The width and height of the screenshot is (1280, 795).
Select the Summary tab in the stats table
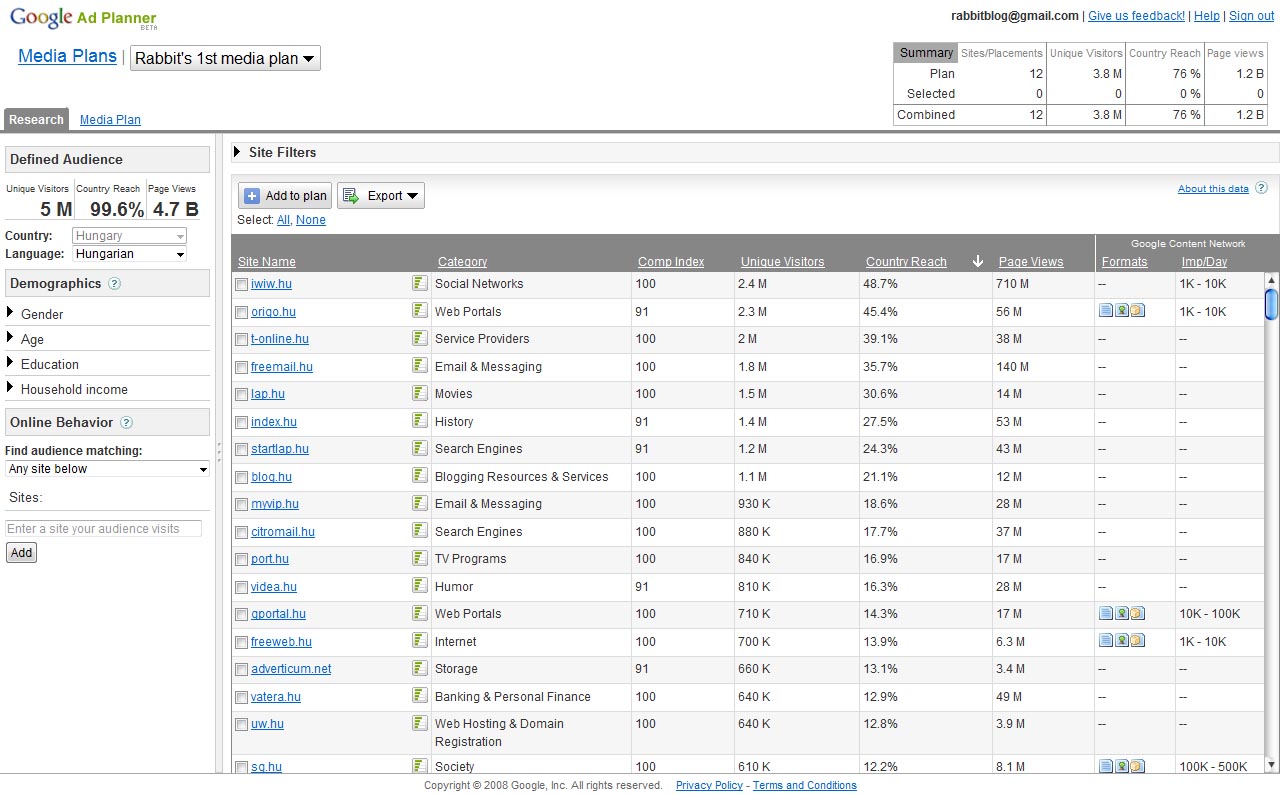tap(926, 53)
